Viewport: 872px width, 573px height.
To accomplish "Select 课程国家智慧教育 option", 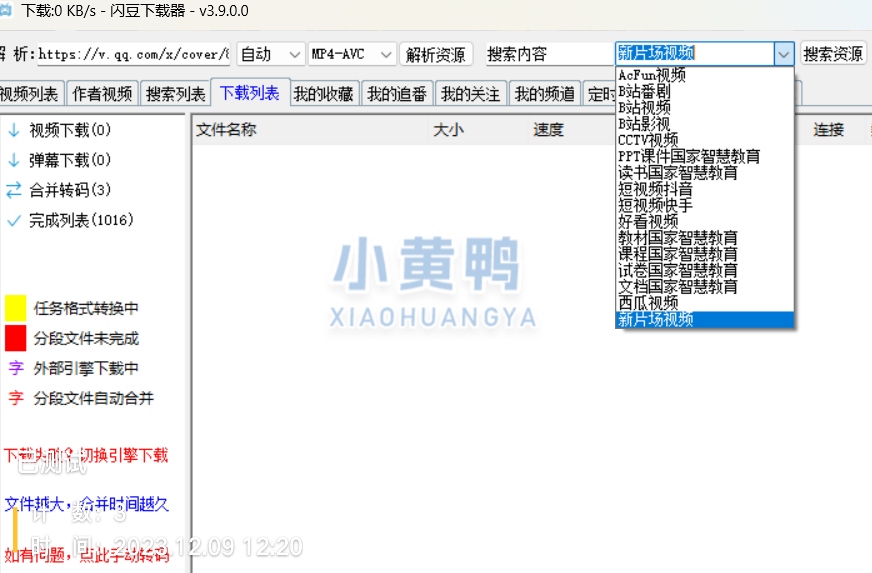I will 705,254.
